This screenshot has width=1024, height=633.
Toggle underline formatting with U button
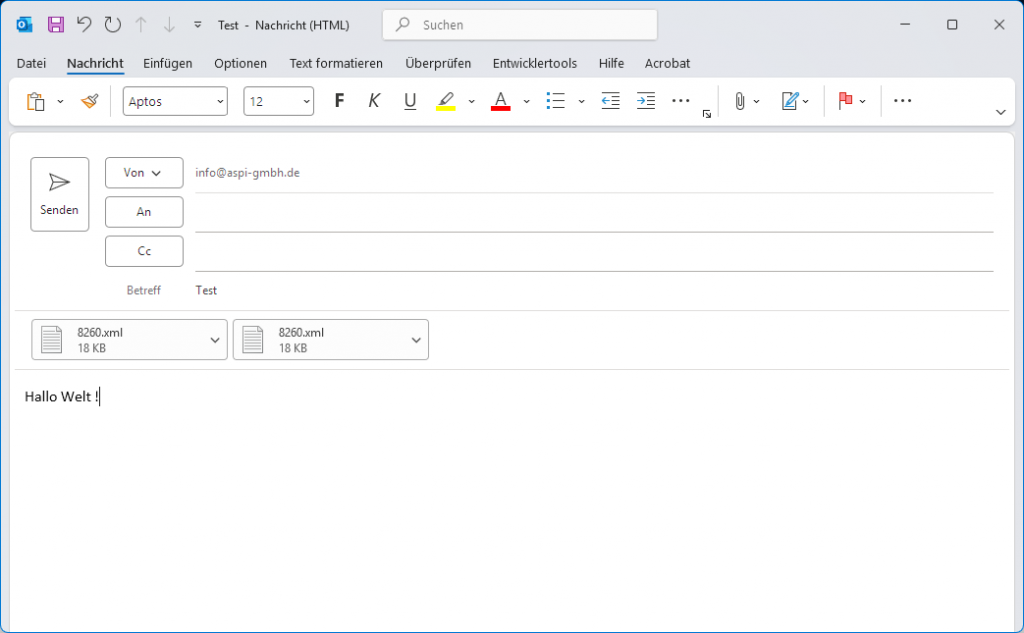(x=409, y=101)
